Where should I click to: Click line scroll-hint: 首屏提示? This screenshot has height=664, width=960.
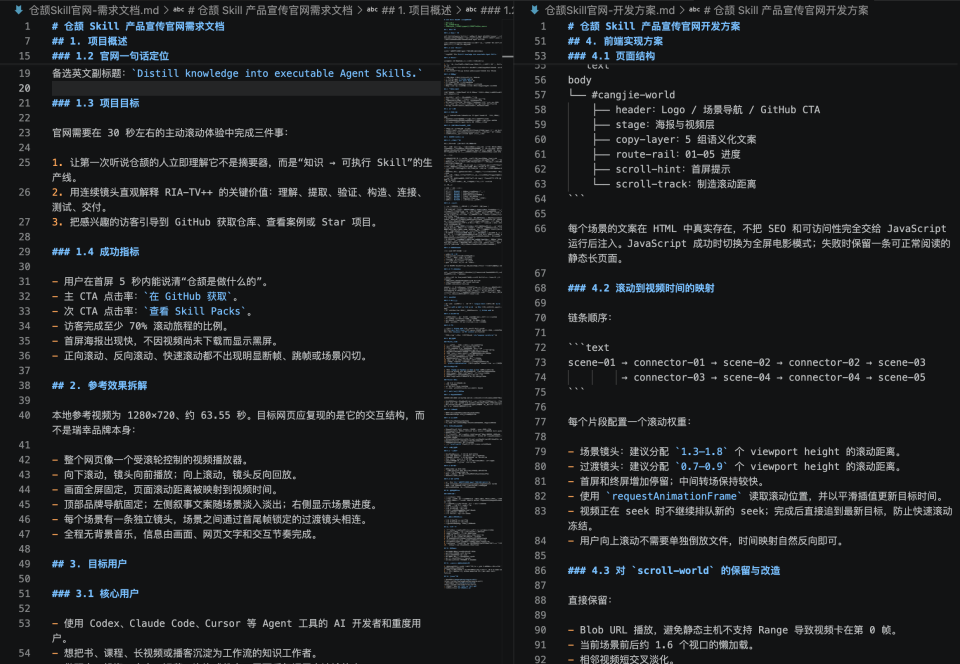pos(673,169)
